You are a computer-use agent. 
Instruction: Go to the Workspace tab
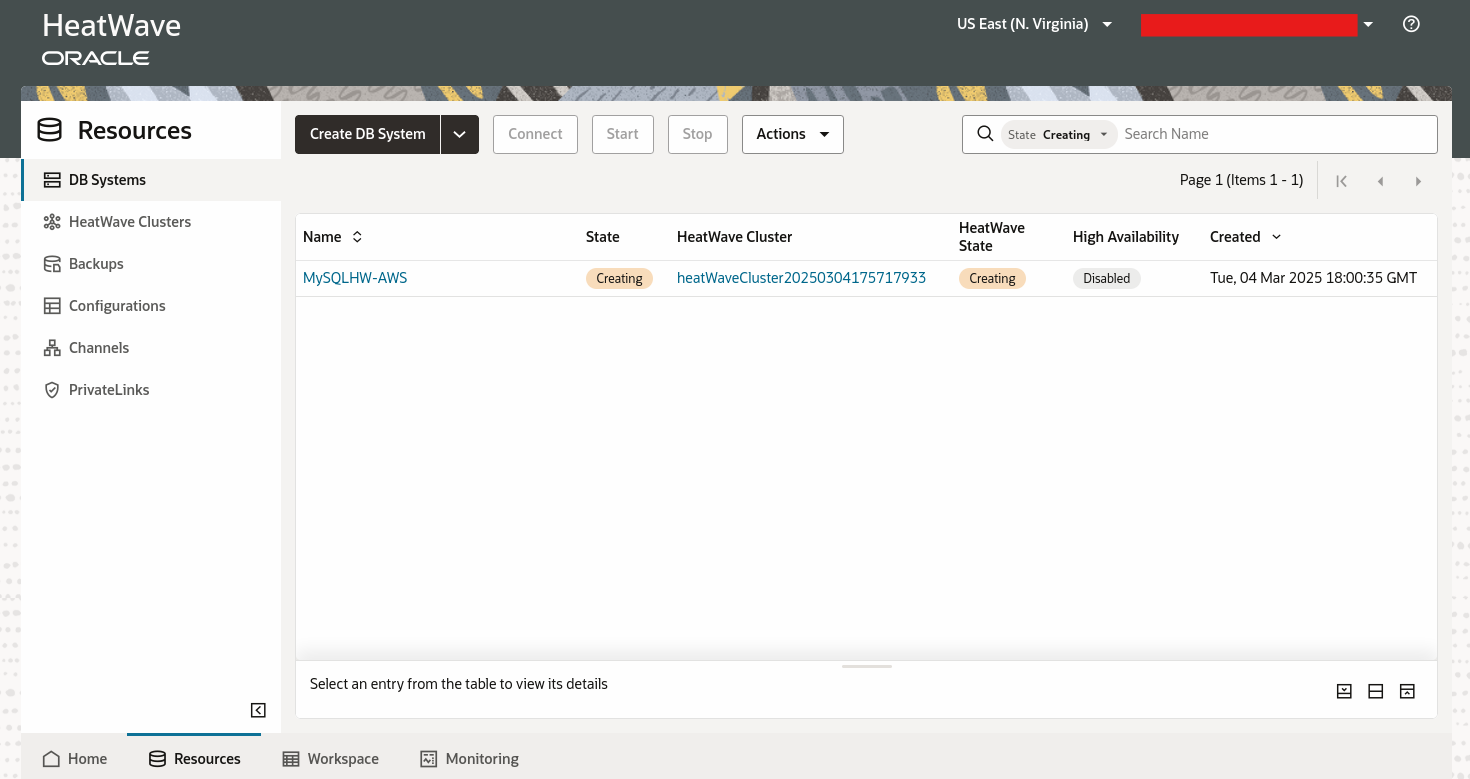(330, 758)
